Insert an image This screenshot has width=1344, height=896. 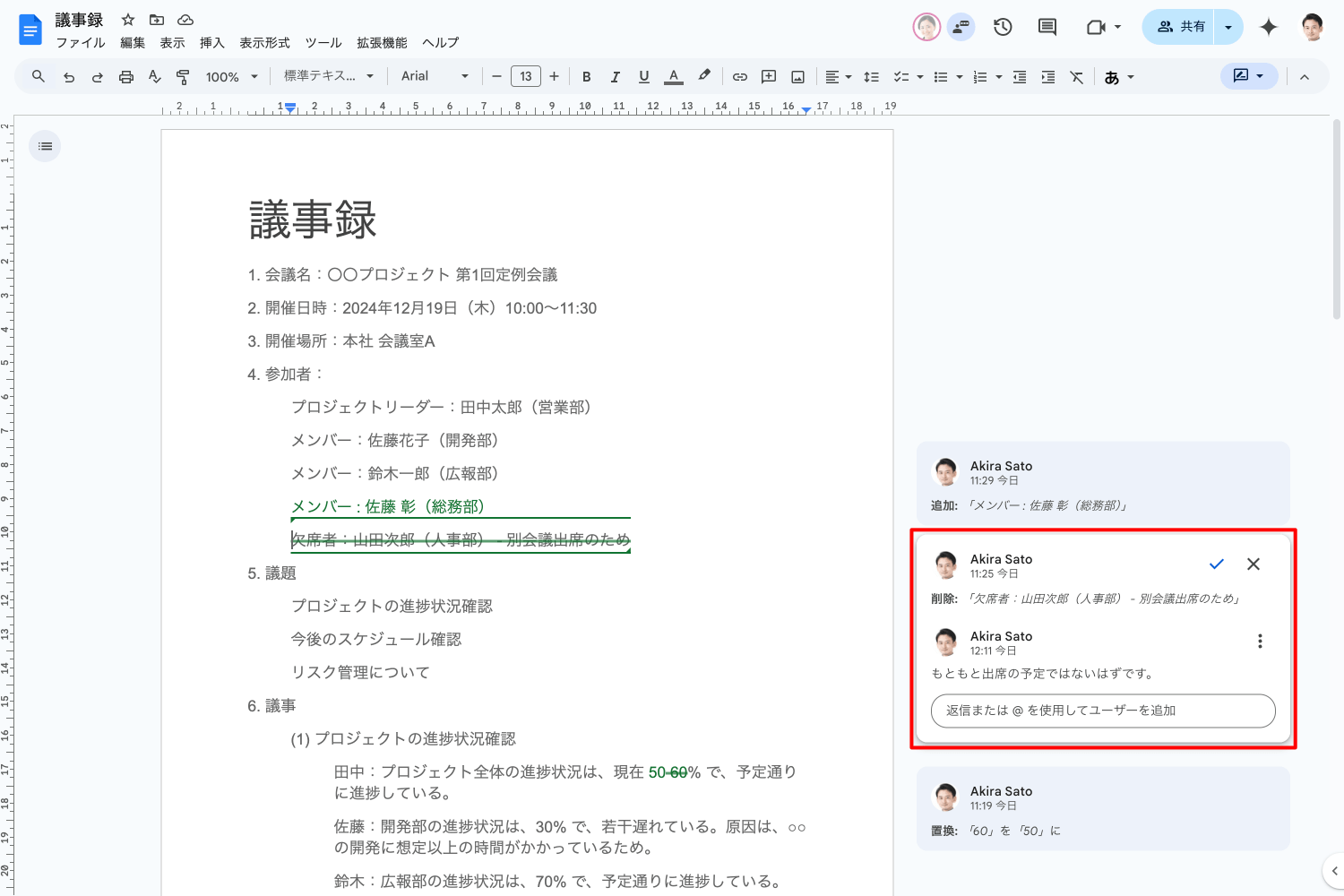coord(797,77)
